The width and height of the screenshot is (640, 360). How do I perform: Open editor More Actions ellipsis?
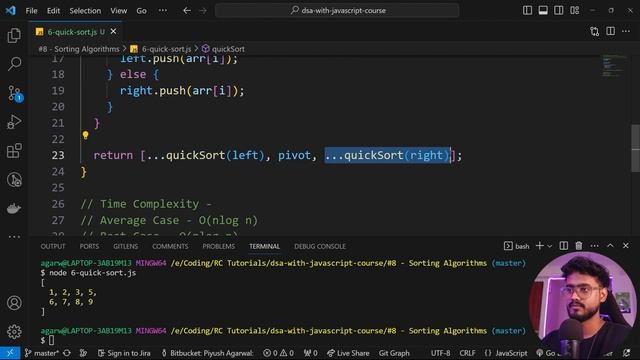pos(626,31)
